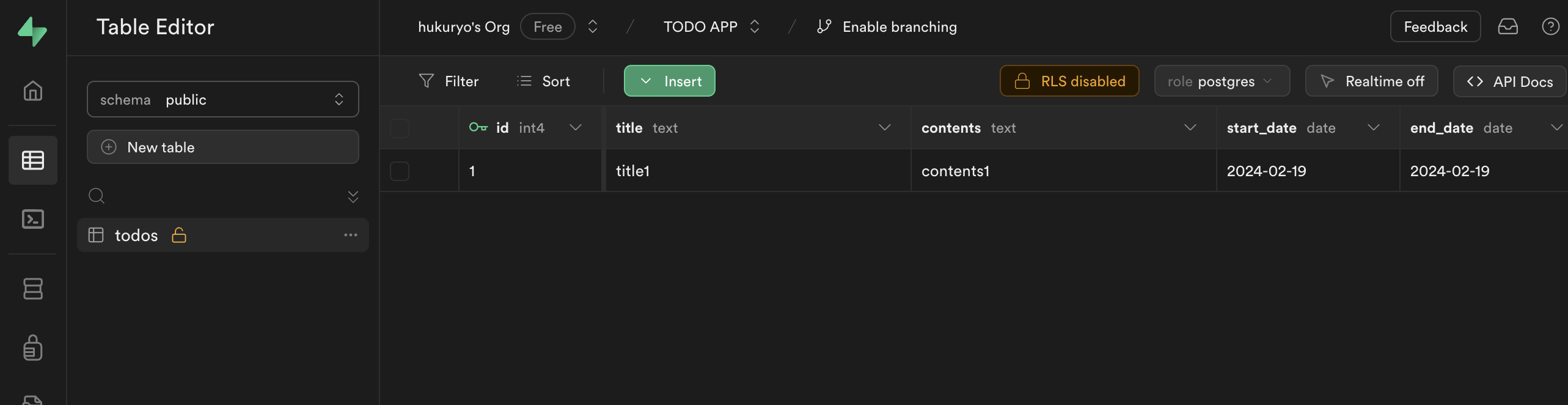Toggle the select-all rows header checkbox

(400, 128)
